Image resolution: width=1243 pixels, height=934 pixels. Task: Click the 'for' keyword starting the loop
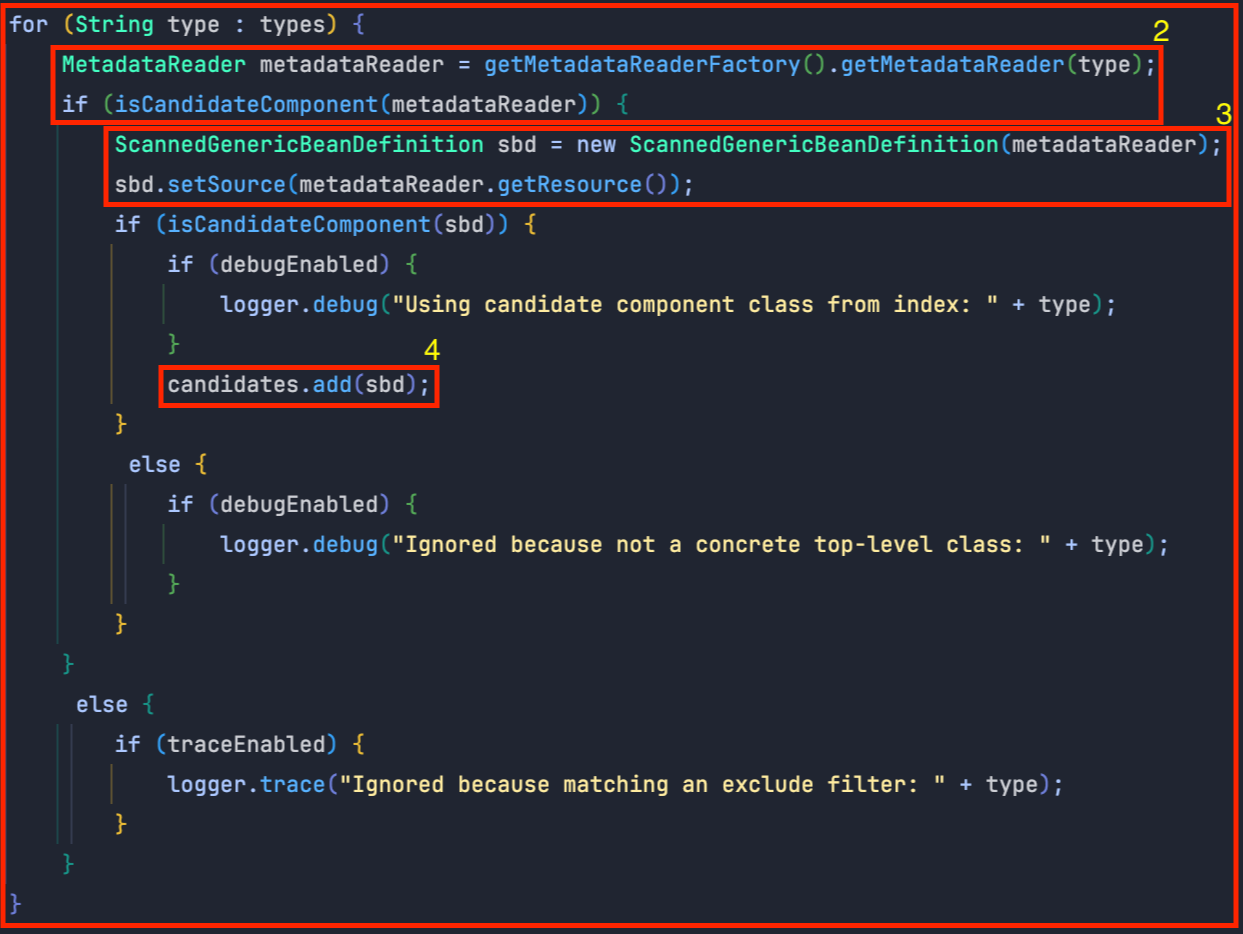point(28,24)
